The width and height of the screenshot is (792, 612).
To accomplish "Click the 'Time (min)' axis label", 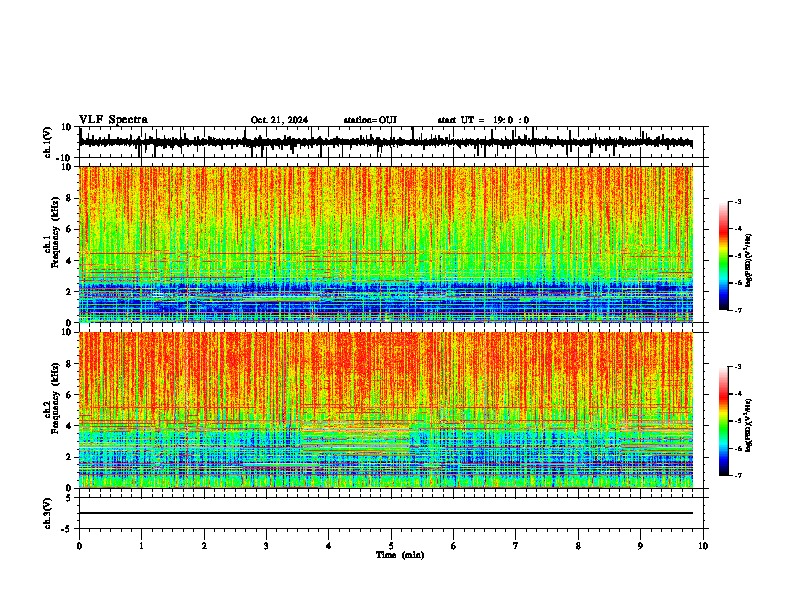I will [400, 555].
